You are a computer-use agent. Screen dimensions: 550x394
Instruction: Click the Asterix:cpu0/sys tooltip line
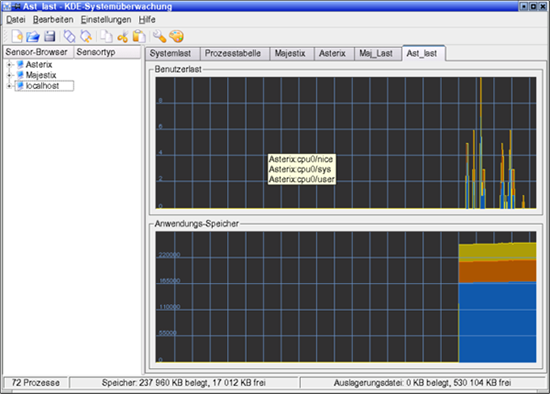click(300, 169)
